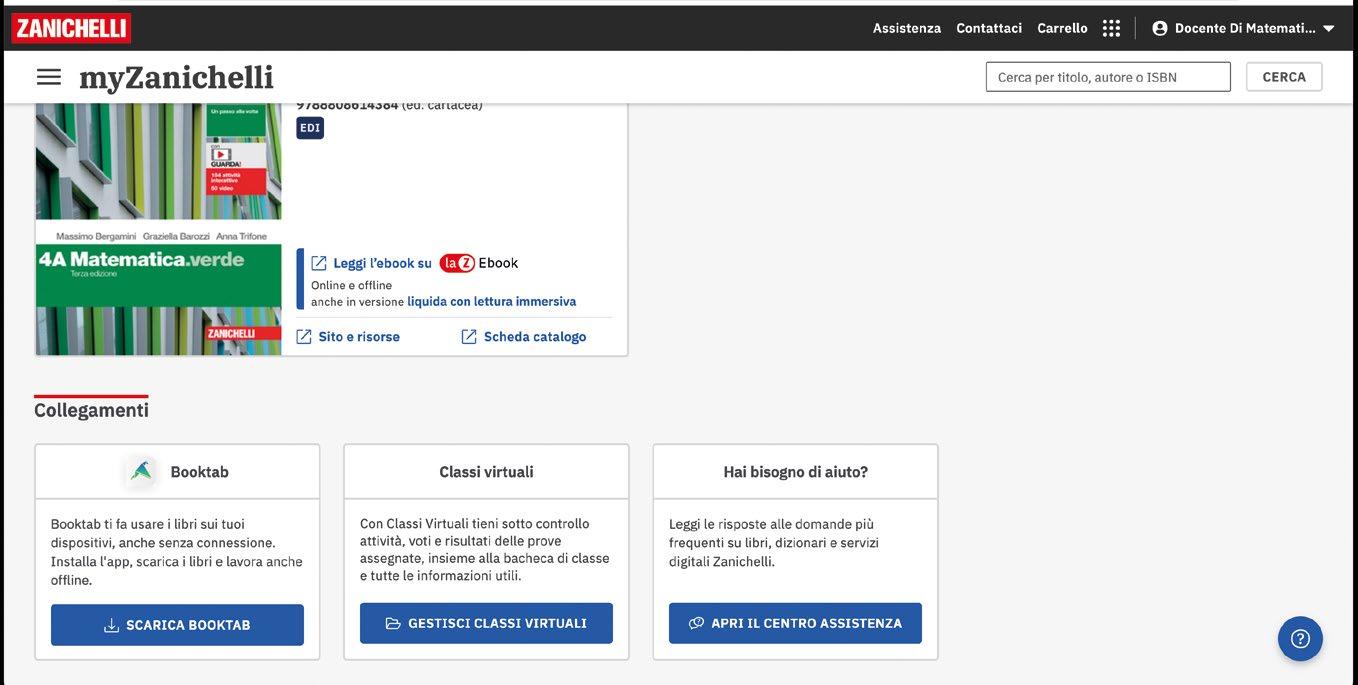Screen dimensions: 1358x685
Task: Open Assistenza in the top bar
Action: pyautogui.click(x=906, y=28)
